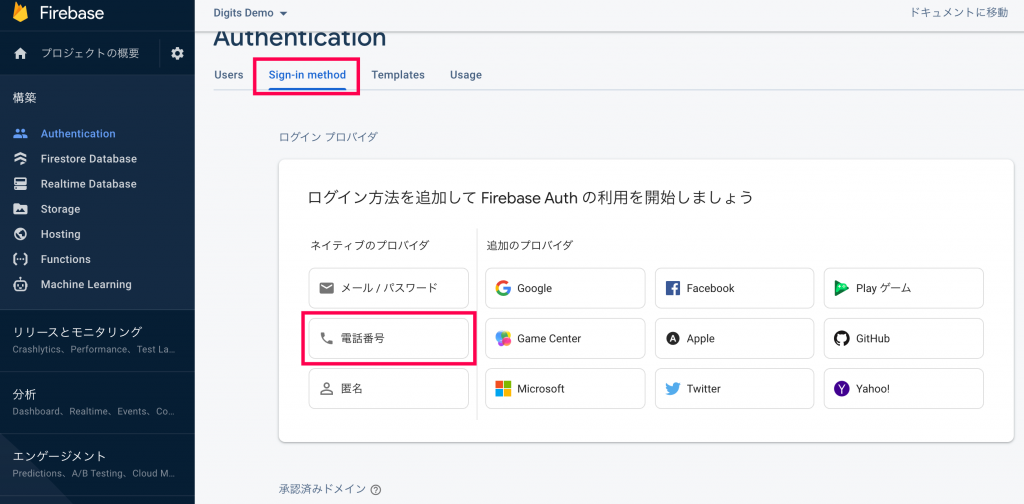Add Yahoo! sign-in provider
Screen dimensions: 1024x504
904,389
